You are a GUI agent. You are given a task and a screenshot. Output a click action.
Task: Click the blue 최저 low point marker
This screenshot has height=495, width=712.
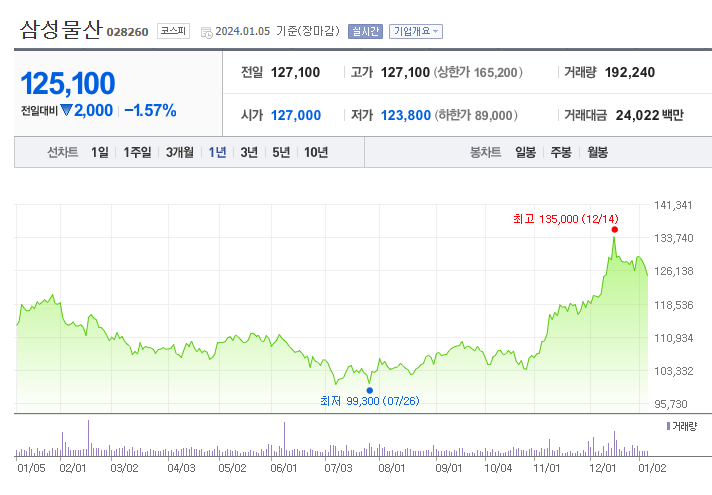370,391
